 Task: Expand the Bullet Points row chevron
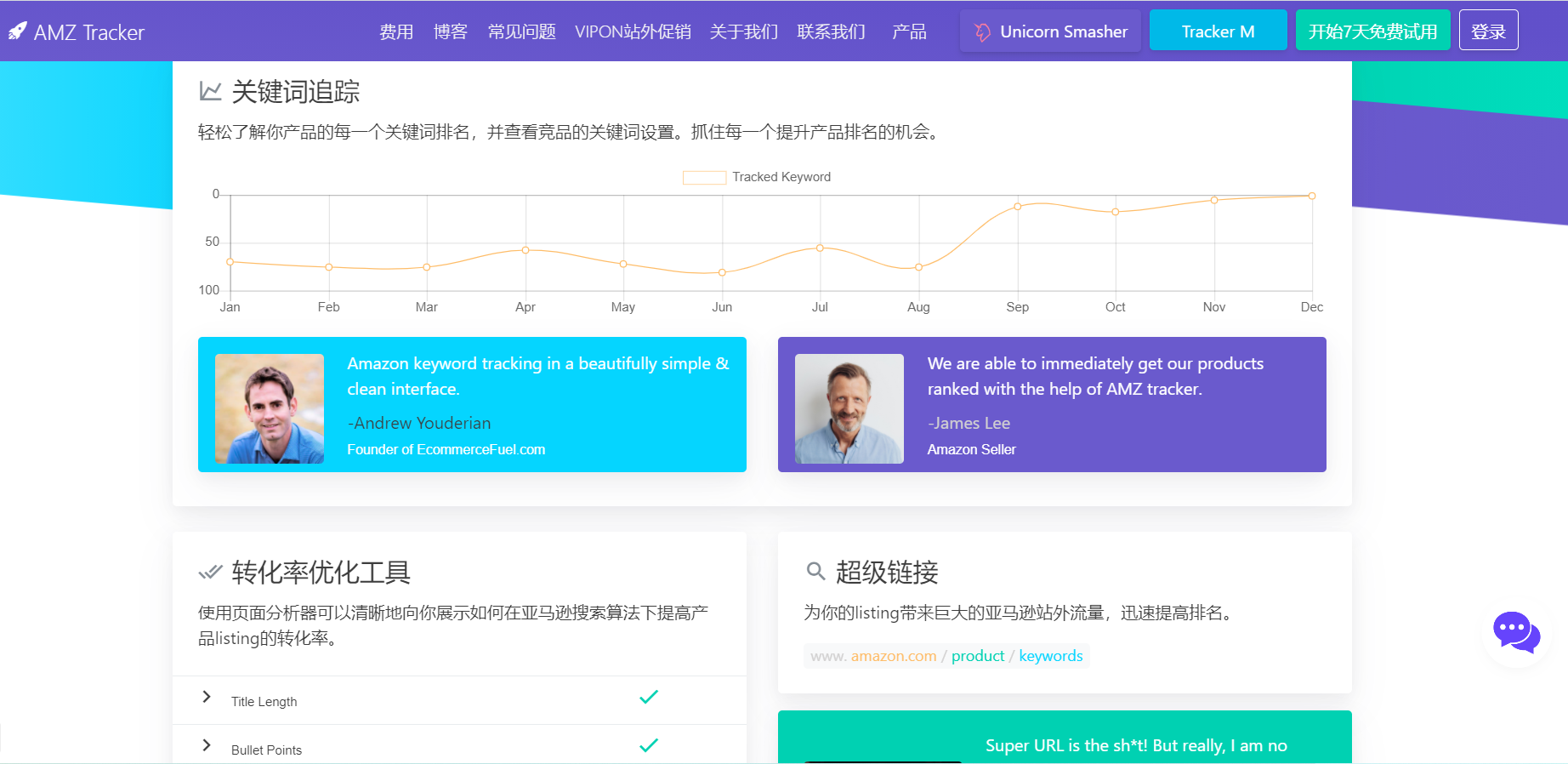click(207, 745)
